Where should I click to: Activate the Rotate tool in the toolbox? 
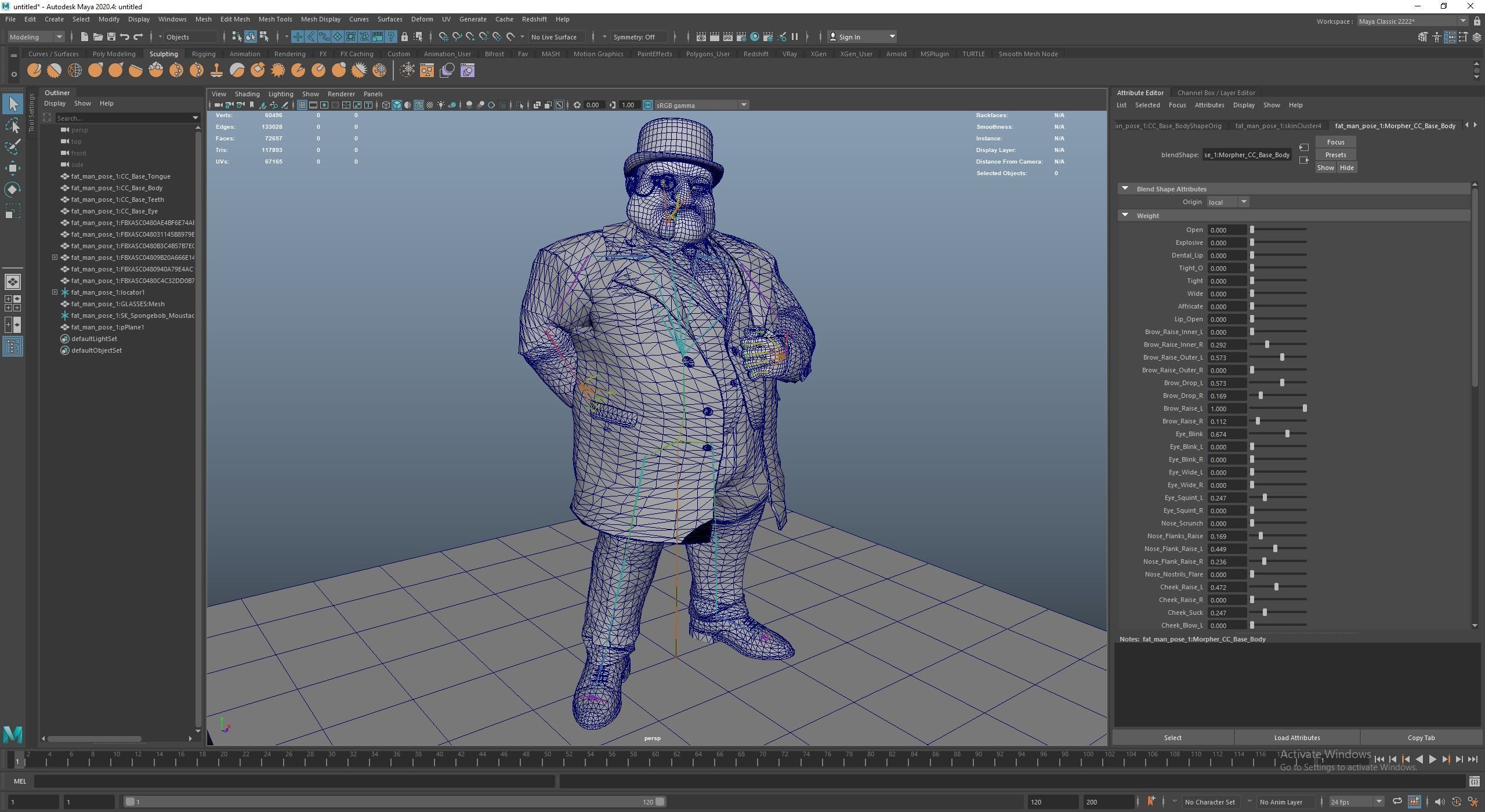pos(13,190)
